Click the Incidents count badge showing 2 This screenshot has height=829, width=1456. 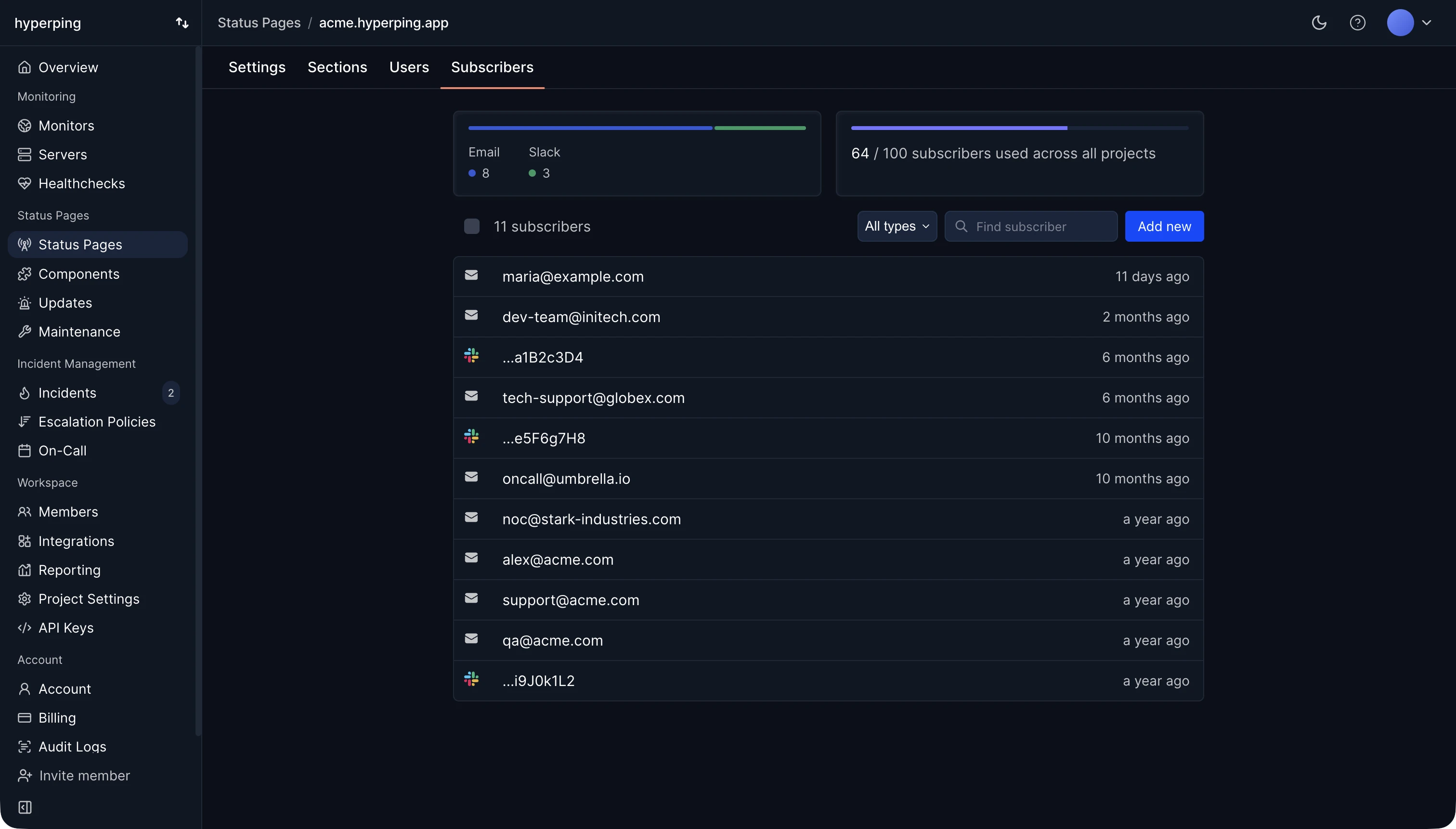tap(171, 393)
